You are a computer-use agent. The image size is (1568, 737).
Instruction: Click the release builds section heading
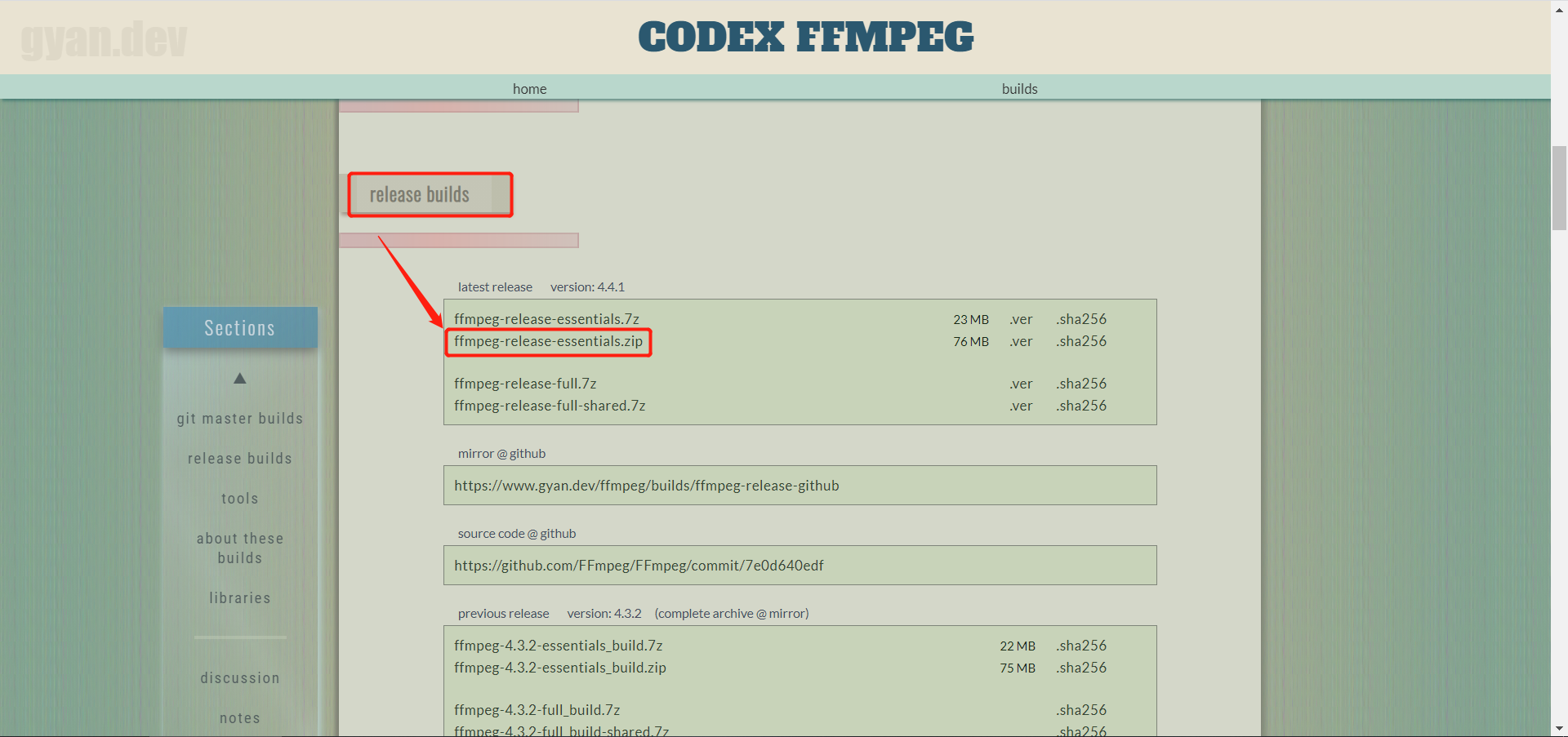click(x=419, y=194)
